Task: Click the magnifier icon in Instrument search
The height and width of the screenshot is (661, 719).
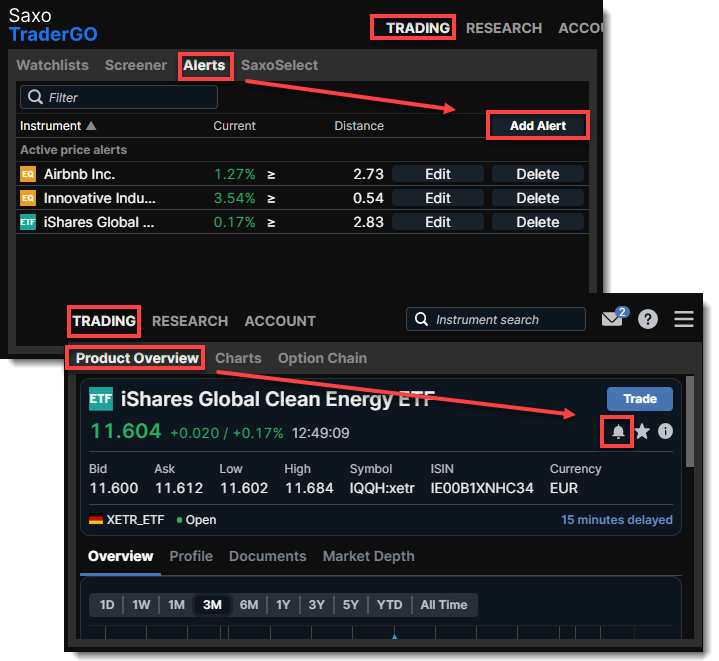Action: click(421, 319)
